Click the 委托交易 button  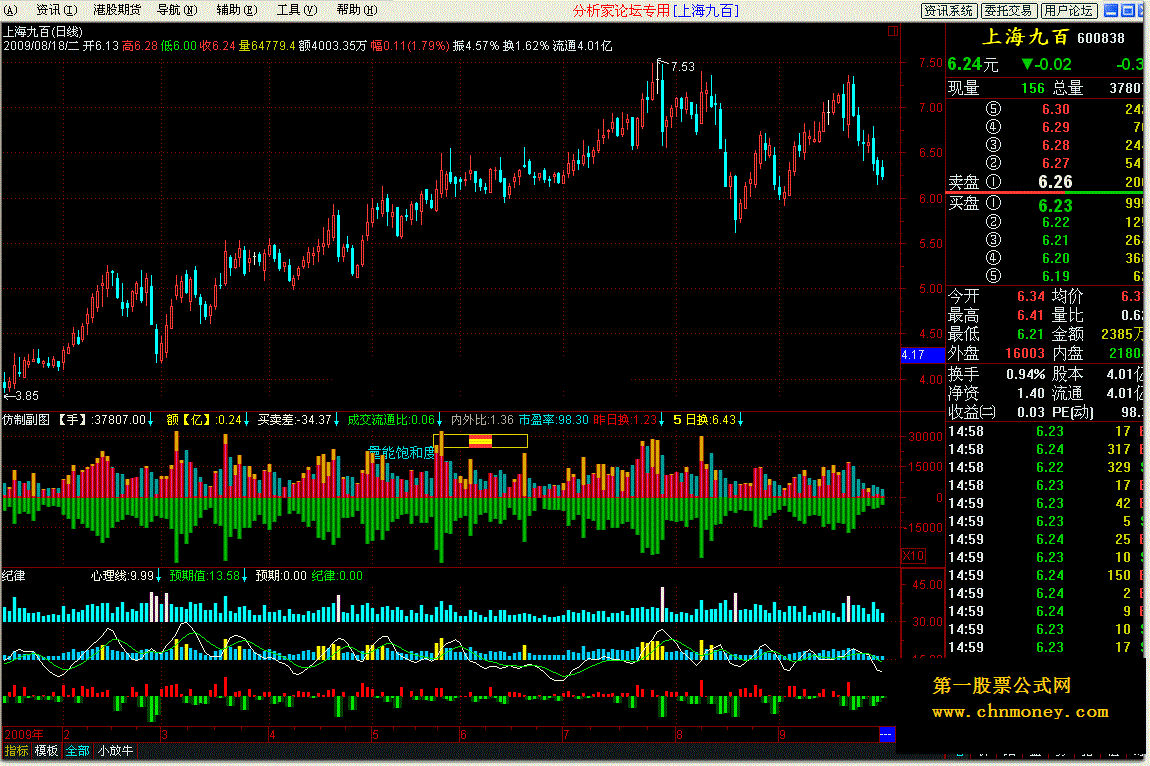click(x=1008, y=10)
